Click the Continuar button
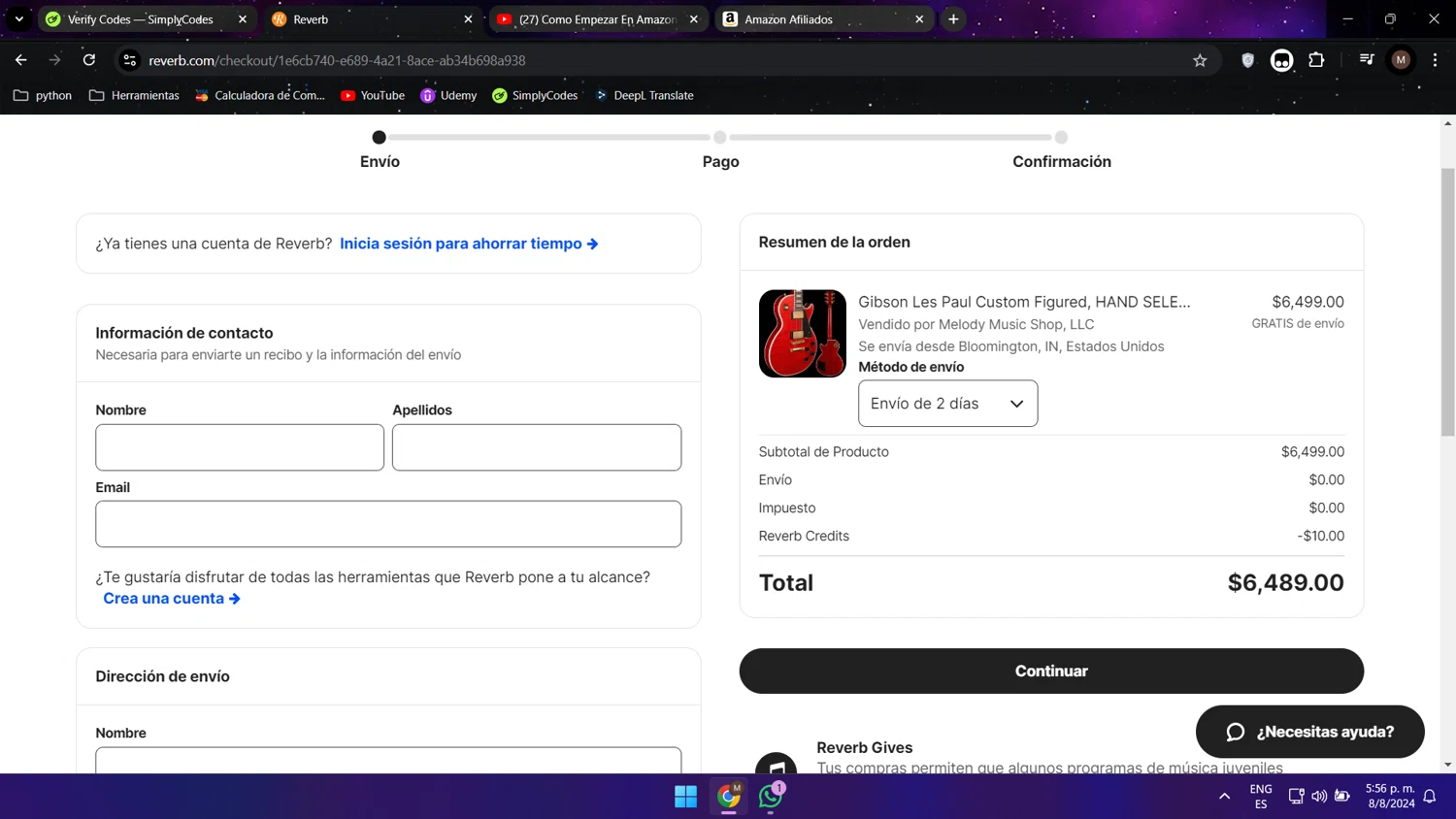The image size is (1456, 819). pos(1051,671)
